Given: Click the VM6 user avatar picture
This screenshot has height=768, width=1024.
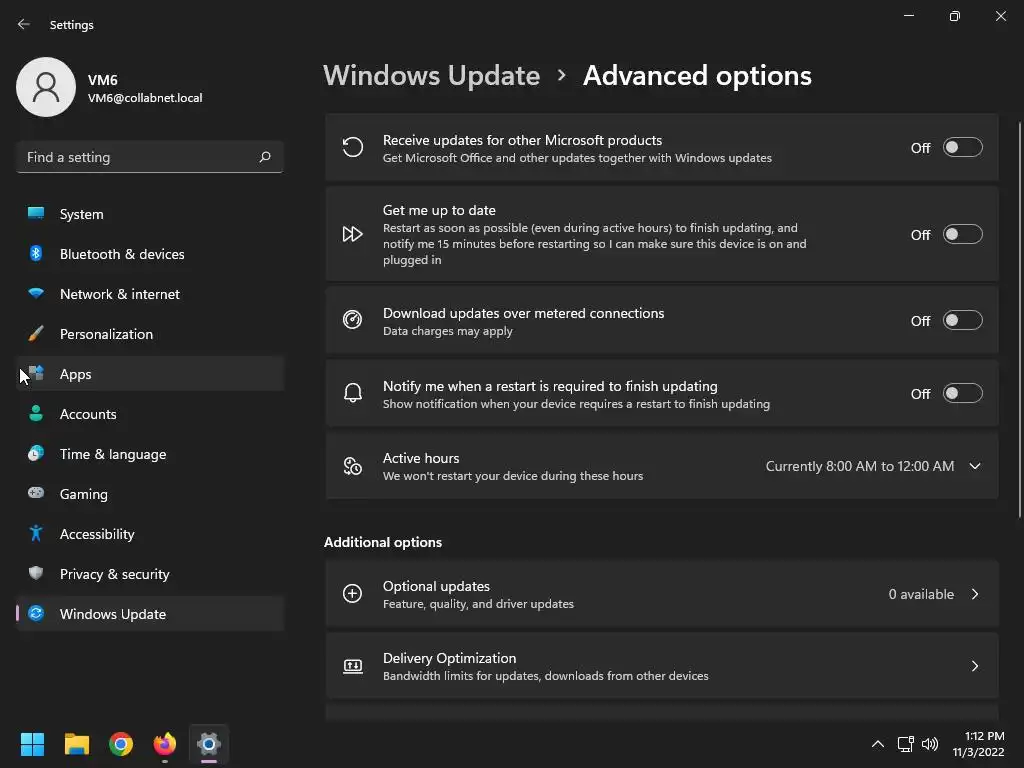Looking at the screenshot, I should 46,87.
